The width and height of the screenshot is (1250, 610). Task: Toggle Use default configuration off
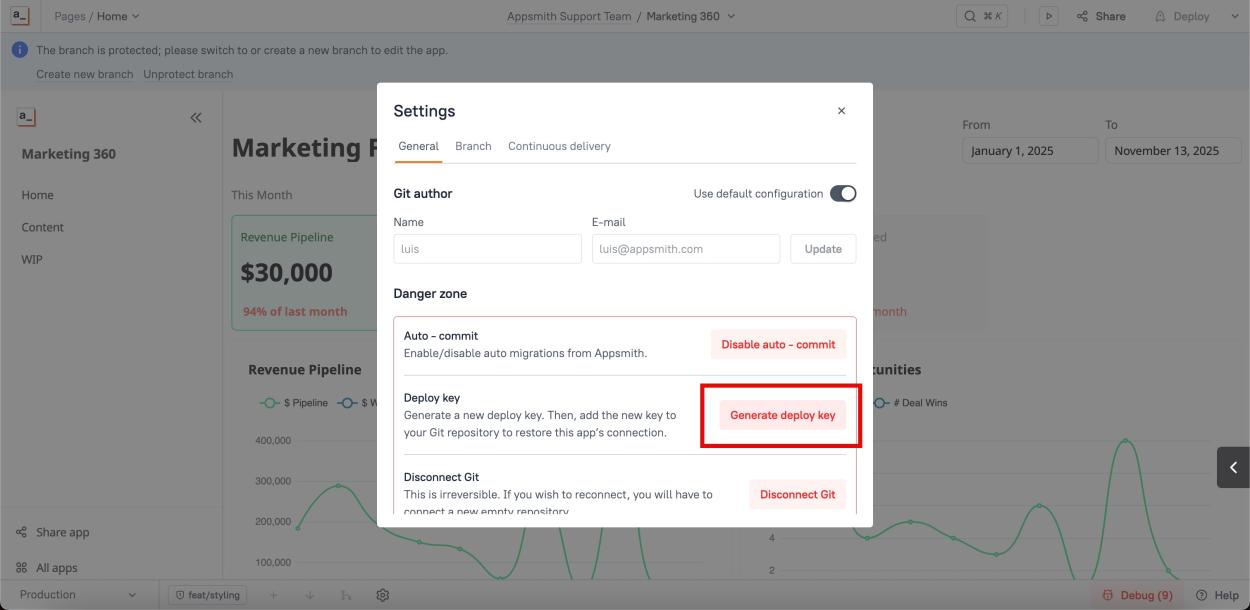(x=843, y=193)
